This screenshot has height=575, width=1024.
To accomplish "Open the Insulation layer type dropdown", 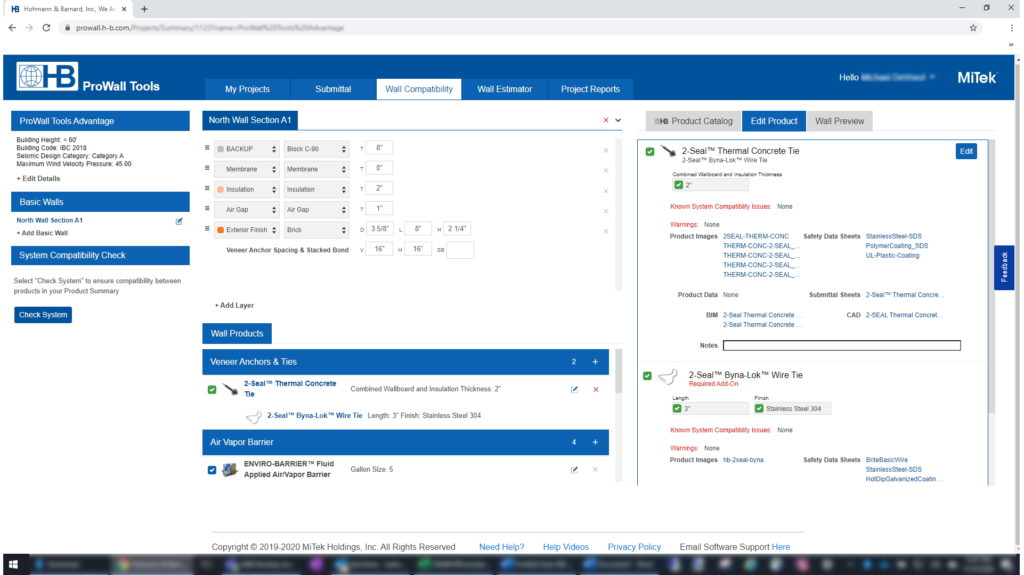I will (x=247, y=189).
